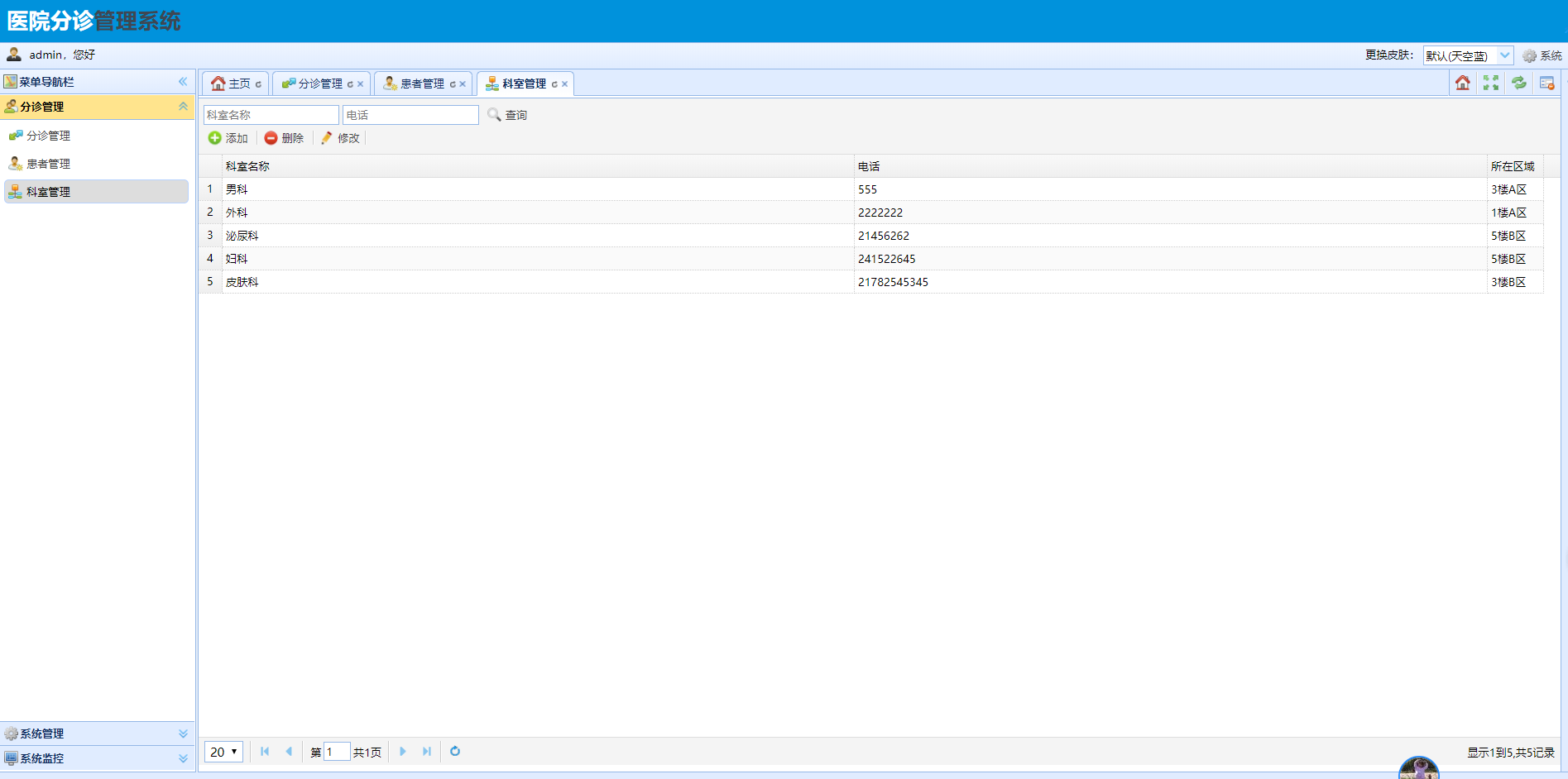Go to the next page arrow
Viewport: 1568px width, 779px height.
click(x=403, y=751)
